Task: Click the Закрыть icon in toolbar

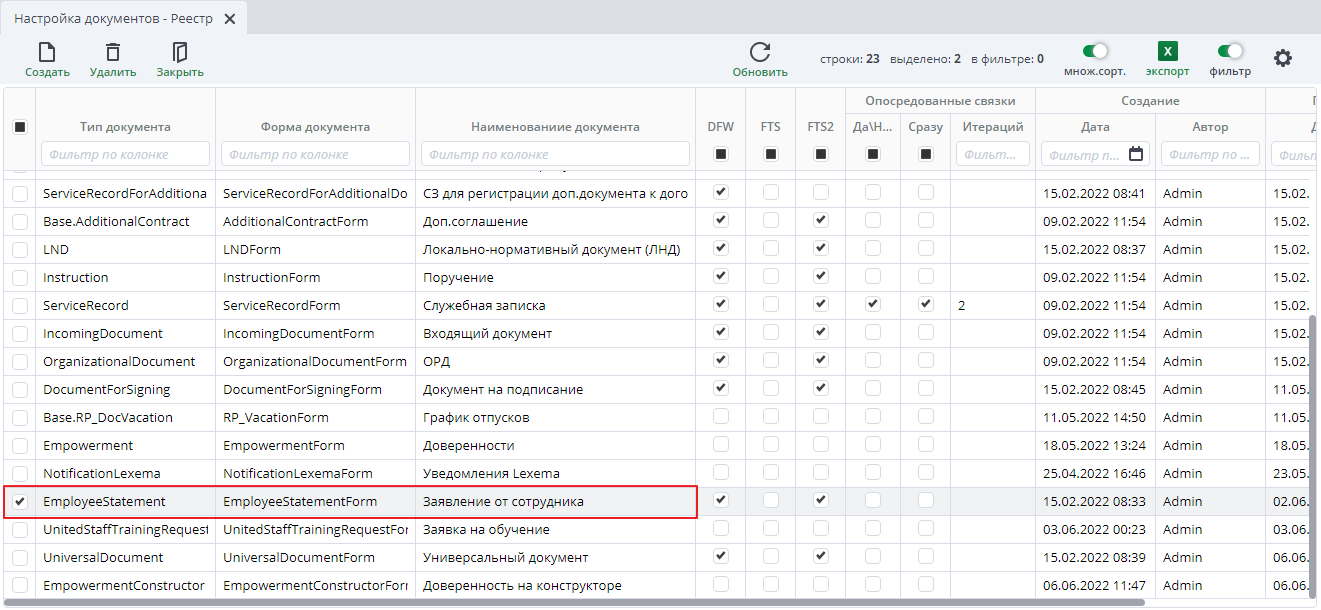Action: [180, 53]
